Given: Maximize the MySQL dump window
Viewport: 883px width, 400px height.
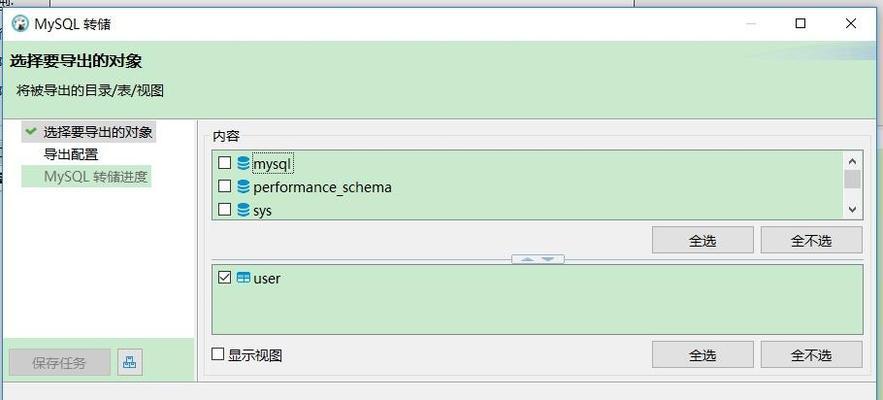Looking at the screenshot, I should (800, 23).
